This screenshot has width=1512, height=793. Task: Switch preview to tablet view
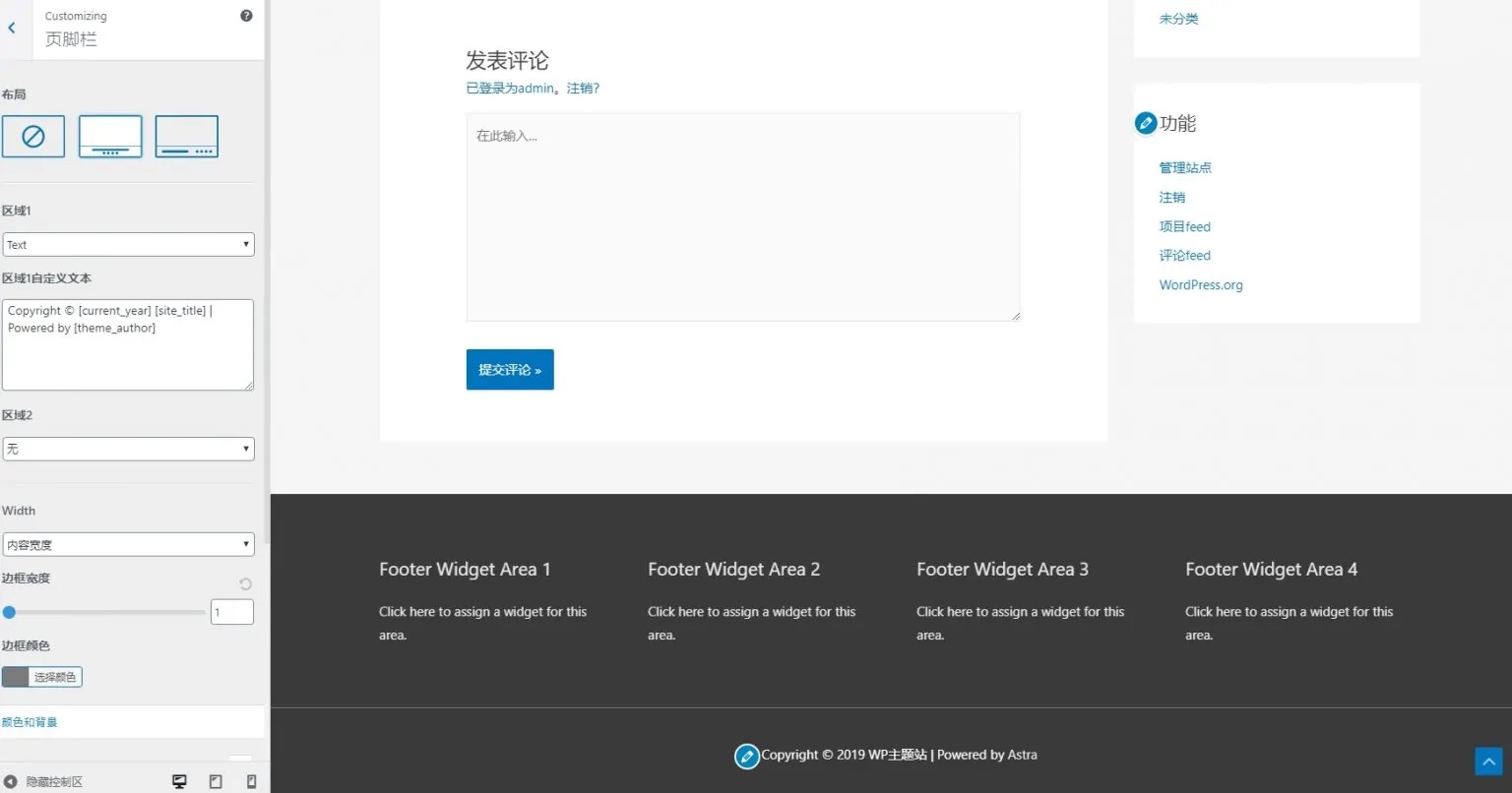216,780
